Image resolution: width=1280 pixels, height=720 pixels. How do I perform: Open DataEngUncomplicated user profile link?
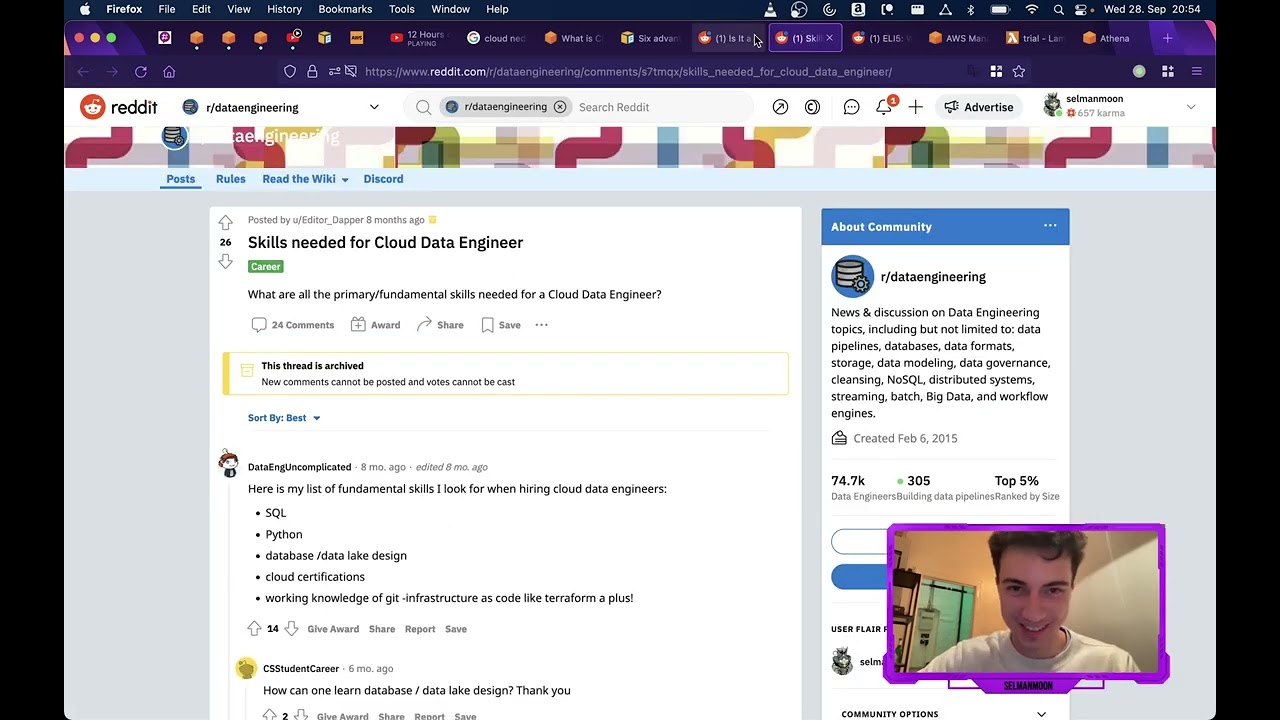(x=299, y=467)
